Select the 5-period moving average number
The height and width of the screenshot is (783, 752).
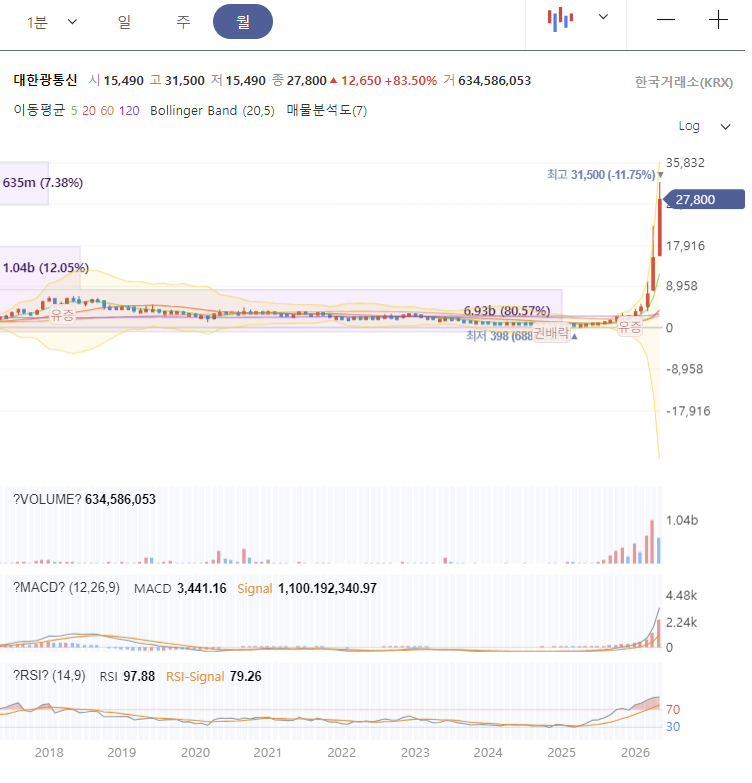tap(74, 111)
